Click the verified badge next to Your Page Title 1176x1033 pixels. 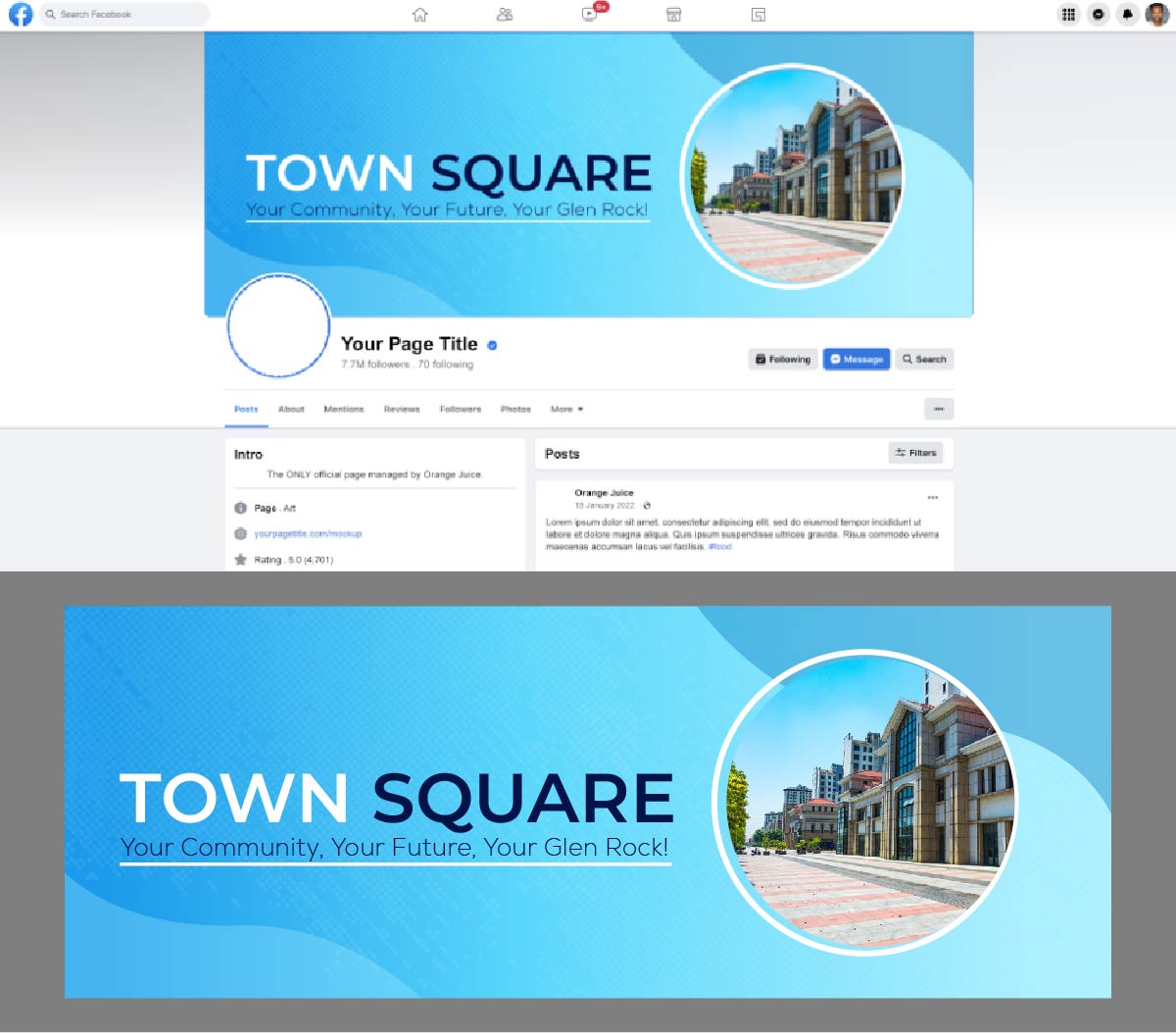tap(493, 344)
